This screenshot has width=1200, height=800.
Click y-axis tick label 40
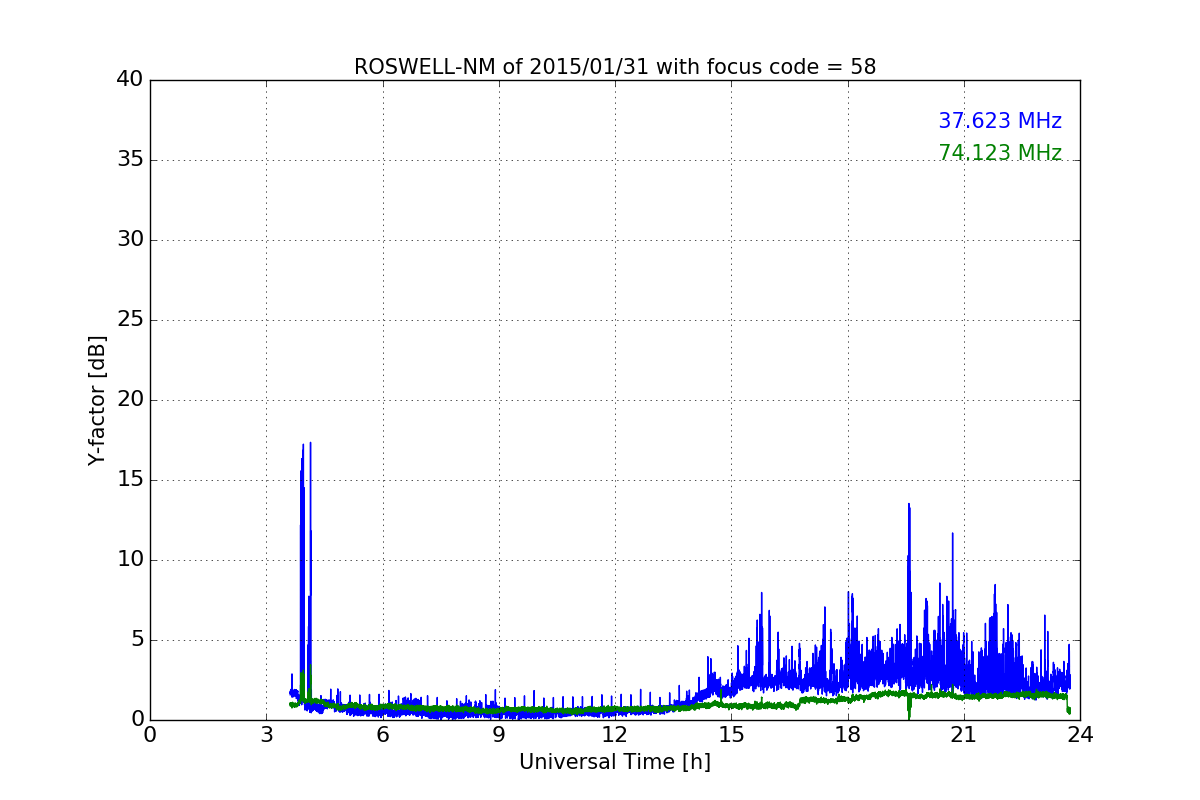tap(130, 80)
